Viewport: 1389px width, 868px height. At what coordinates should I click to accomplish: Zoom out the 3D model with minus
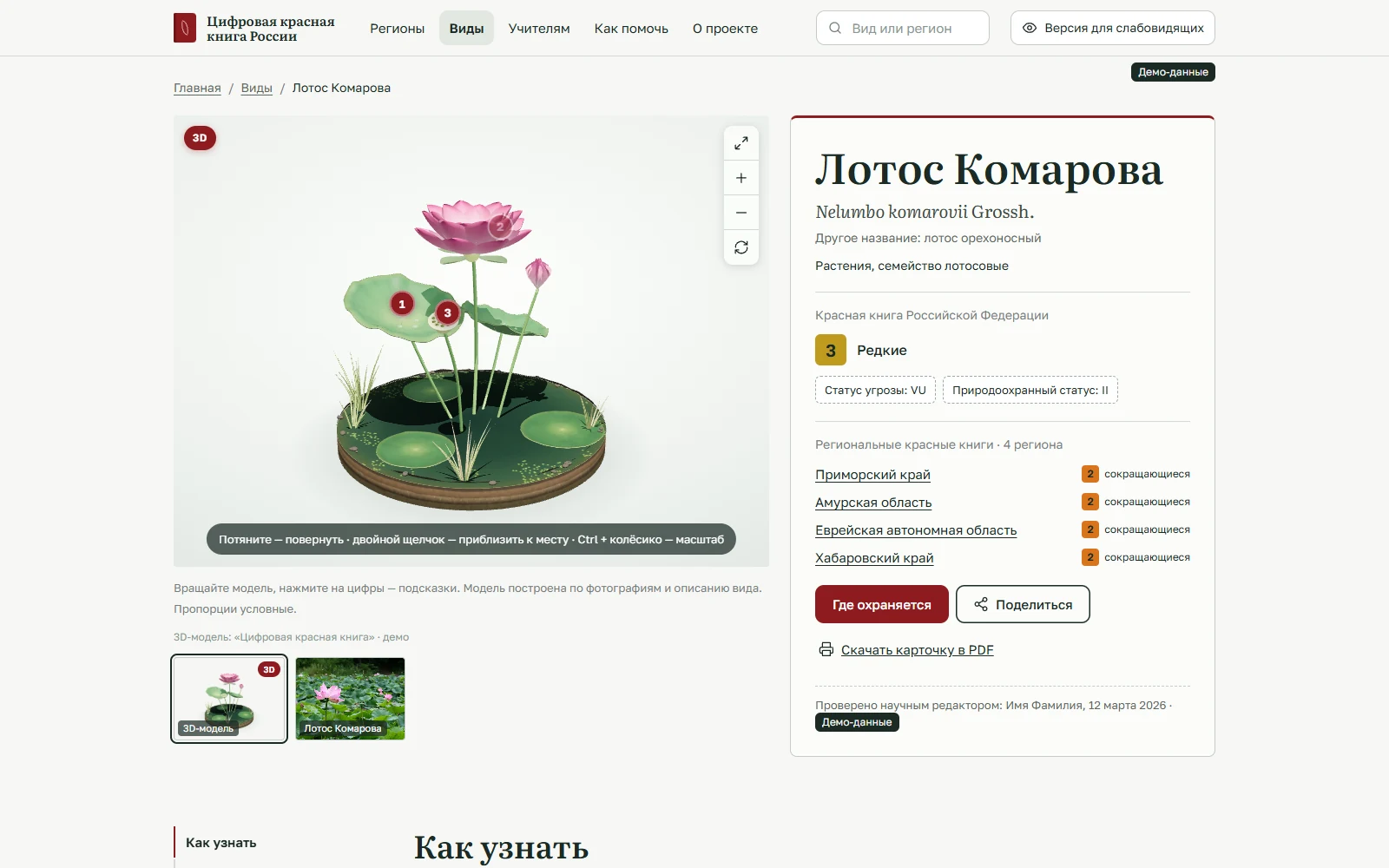[741, 213]
